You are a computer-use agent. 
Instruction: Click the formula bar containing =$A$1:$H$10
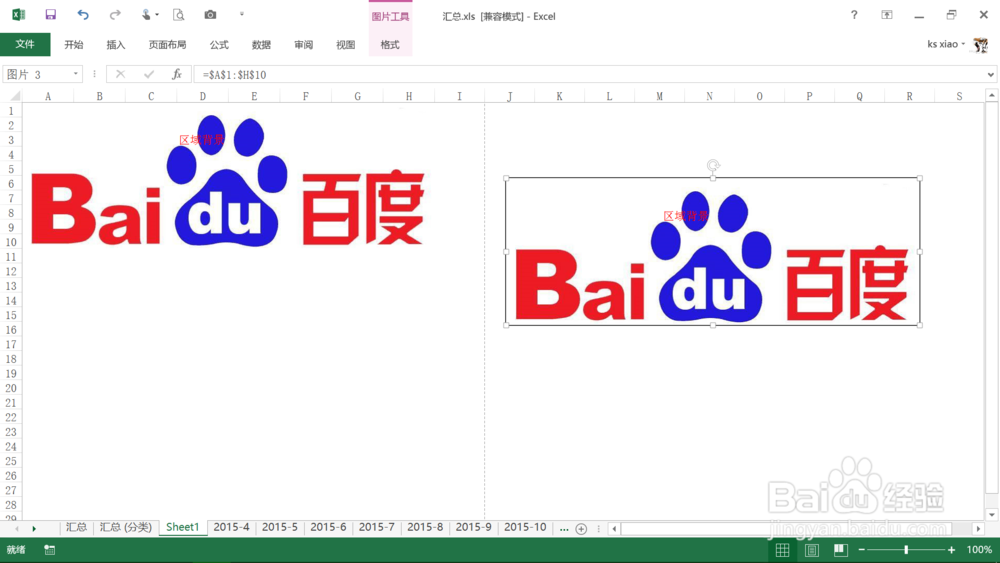tap(589, 75)
